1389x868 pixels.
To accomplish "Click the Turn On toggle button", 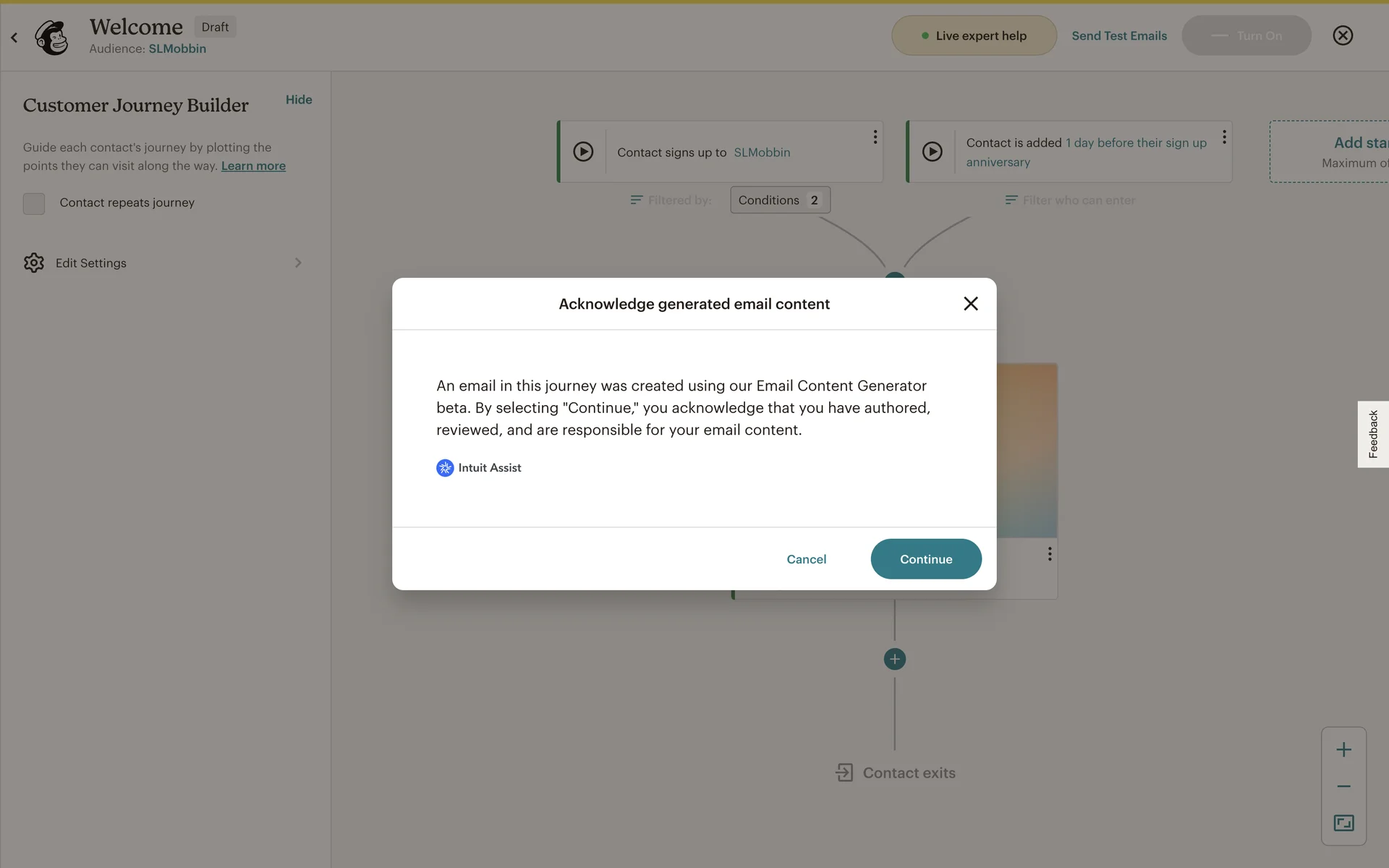I will click(1246, 35).
